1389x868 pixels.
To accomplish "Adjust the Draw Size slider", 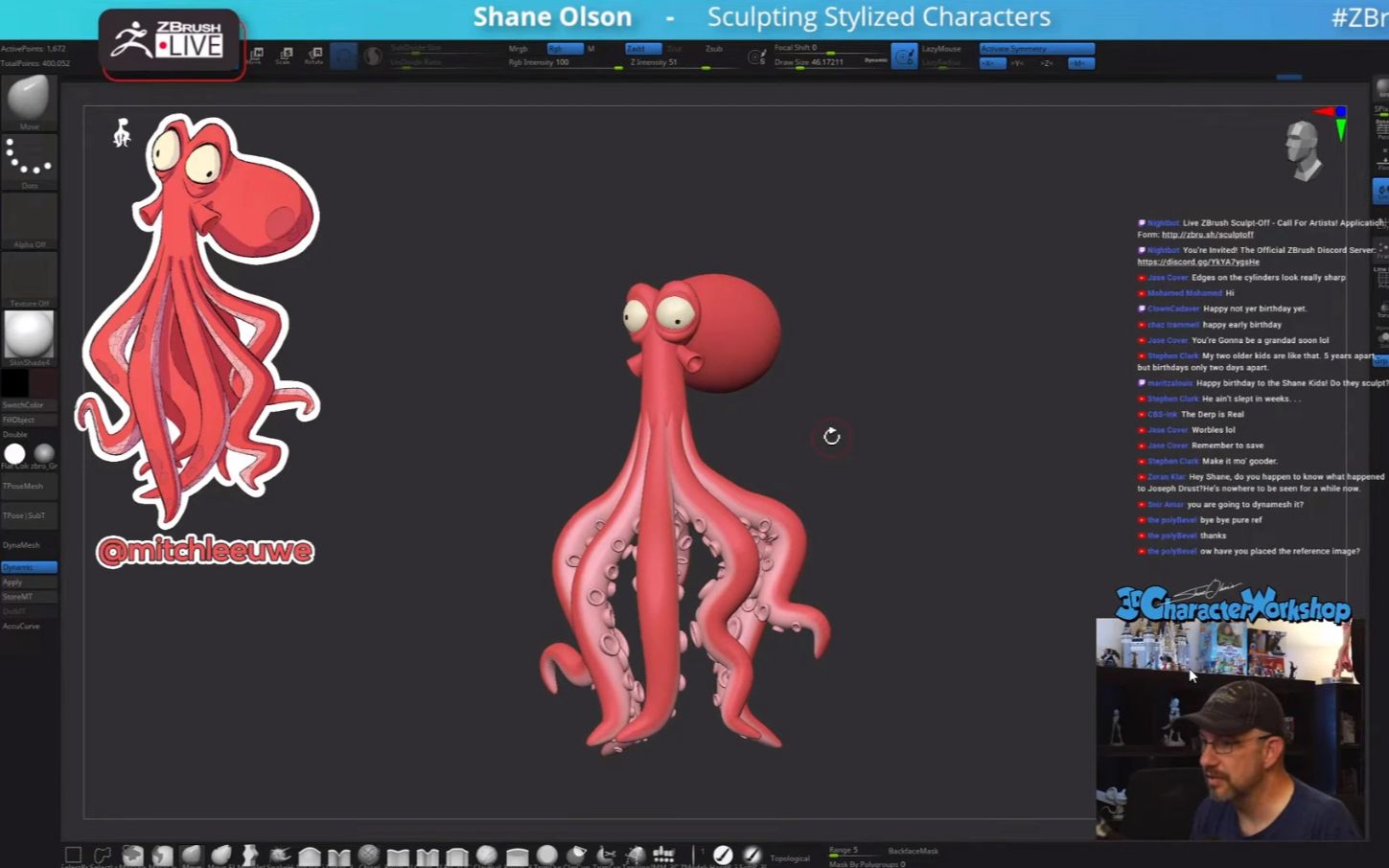I will coord(817,63).
